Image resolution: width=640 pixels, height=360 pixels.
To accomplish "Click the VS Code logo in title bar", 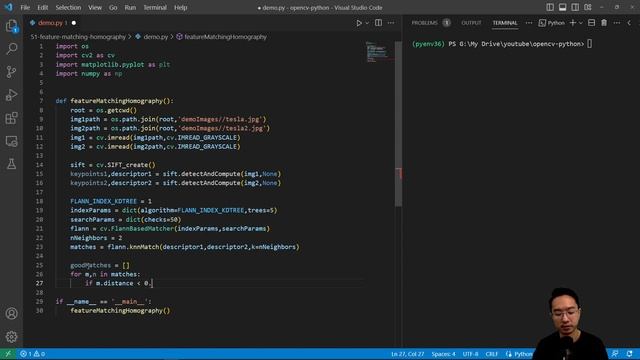I will coord(8,7).
